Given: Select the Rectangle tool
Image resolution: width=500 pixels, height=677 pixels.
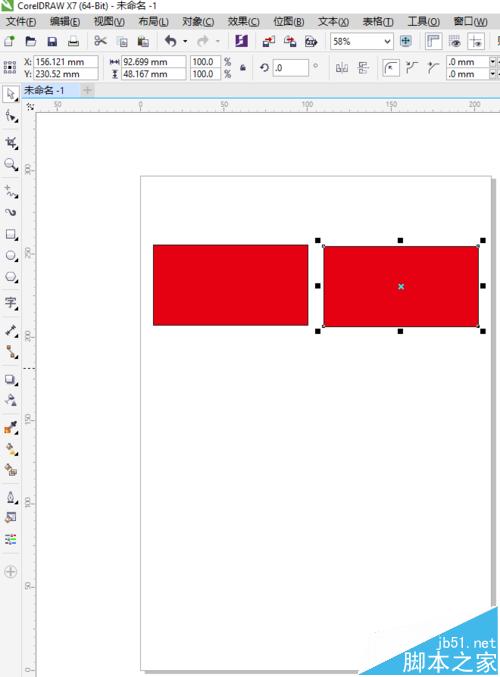Looking at the screenshot, I should [11, 234].
